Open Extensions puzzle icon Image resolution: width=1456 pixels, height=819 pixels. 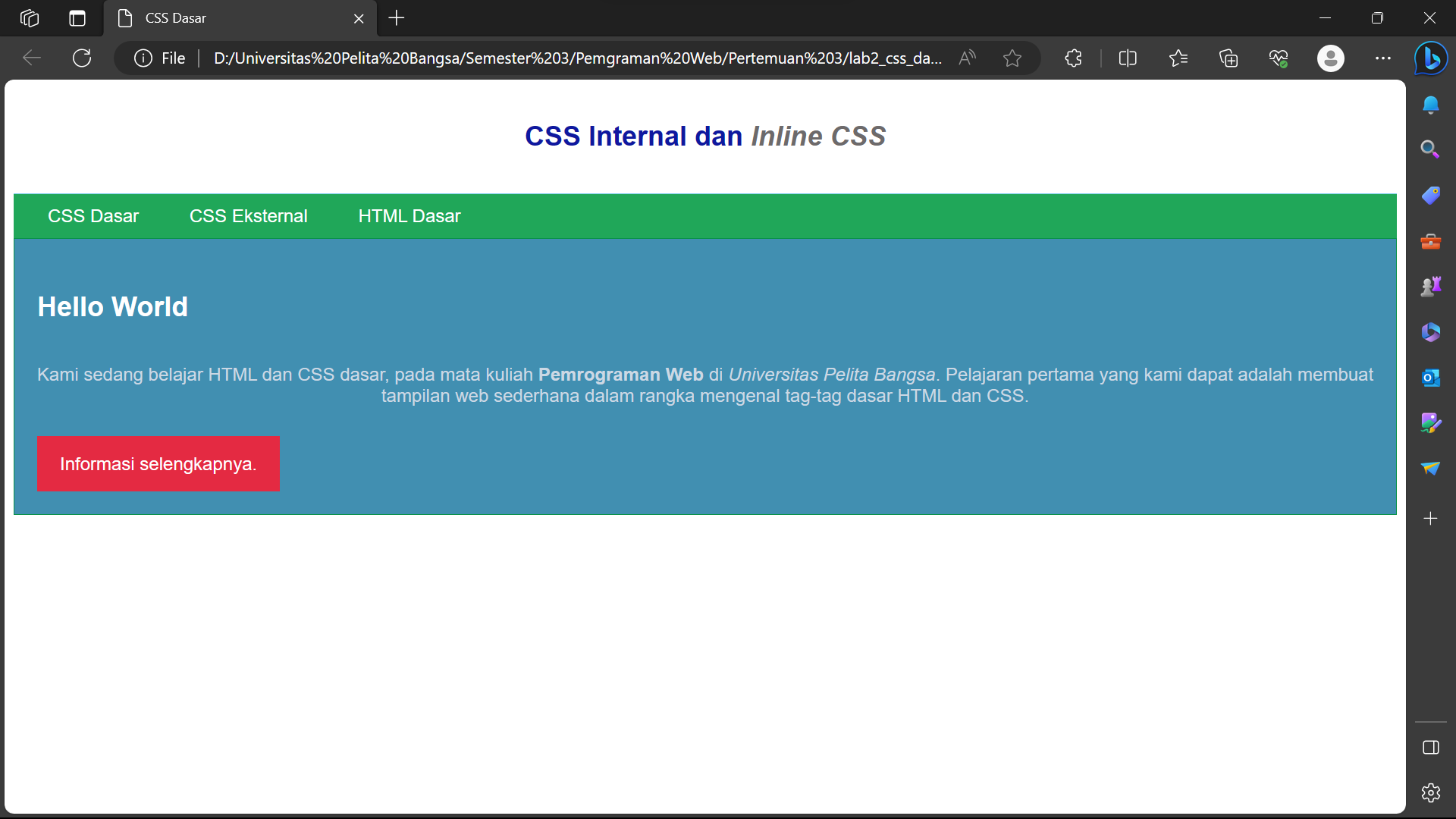(1073, 58)
